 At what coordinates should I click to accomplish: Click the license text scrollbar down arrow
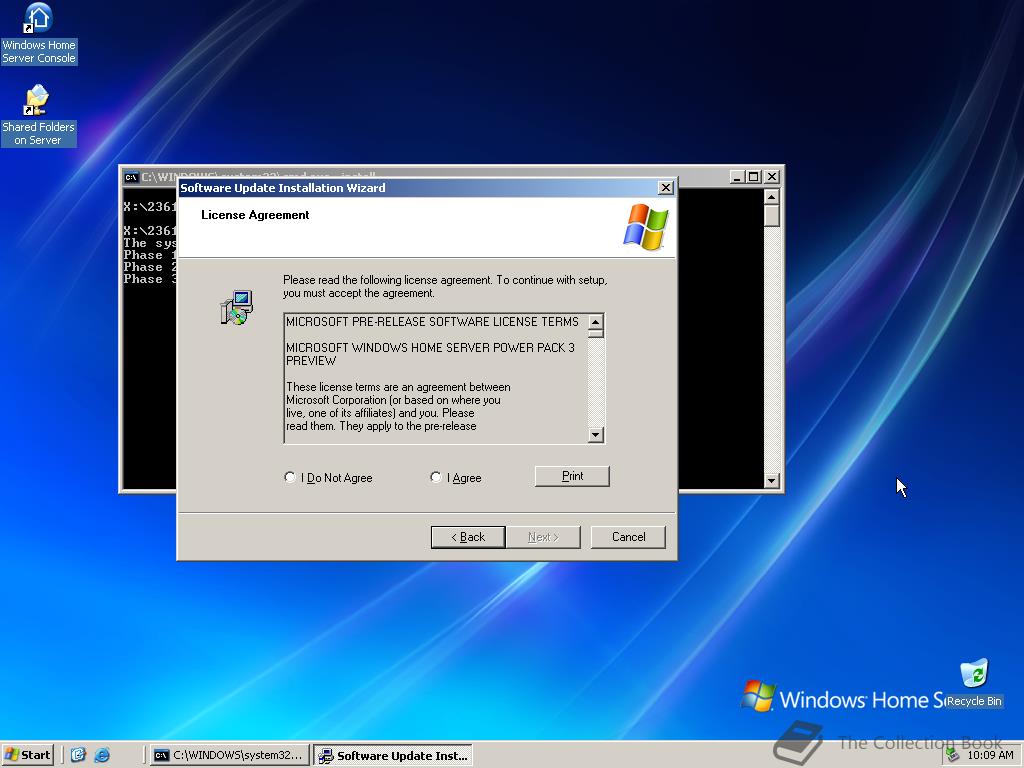[596, 434]
